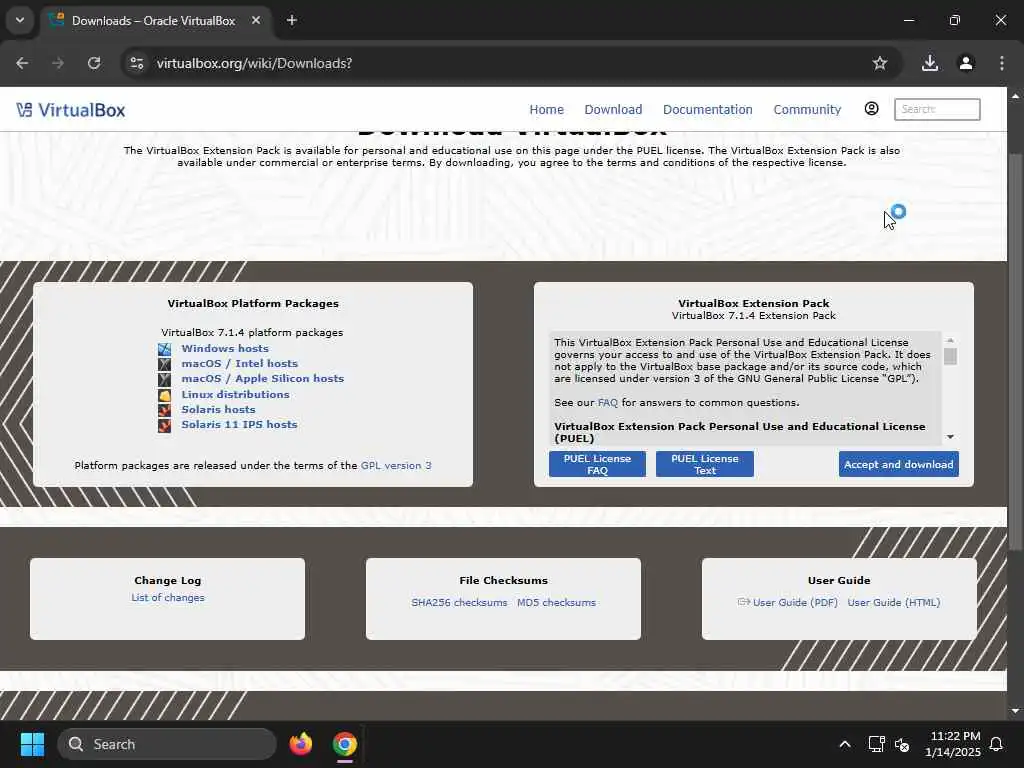Viewport: 1024px width, 768px height.
Task: Click the PUEL License FAQ button
Action: pyautogui.click(x=597, y=464)
